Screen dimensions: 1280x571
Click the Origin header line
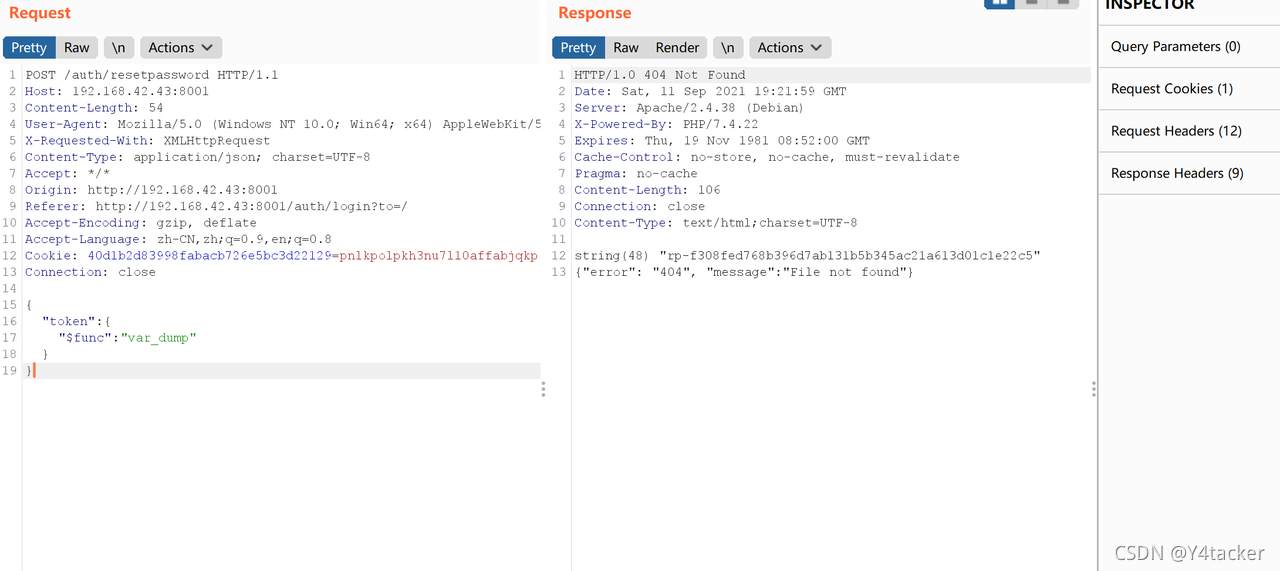152,190
